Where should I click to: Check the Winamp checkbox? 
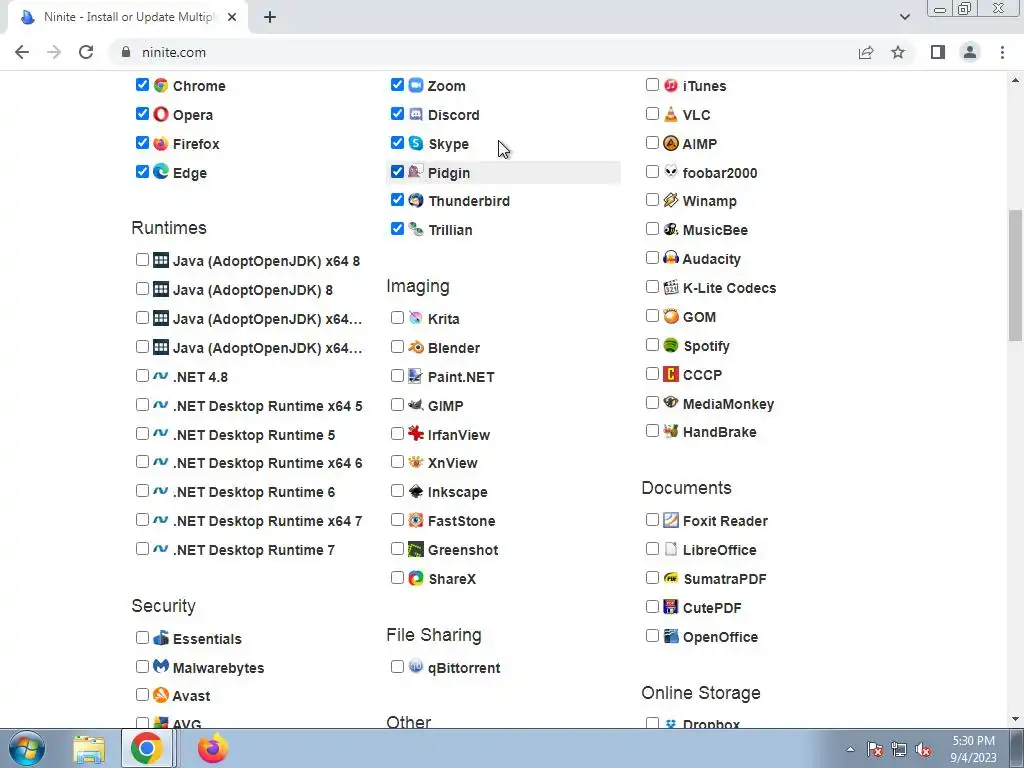point(652,200)
